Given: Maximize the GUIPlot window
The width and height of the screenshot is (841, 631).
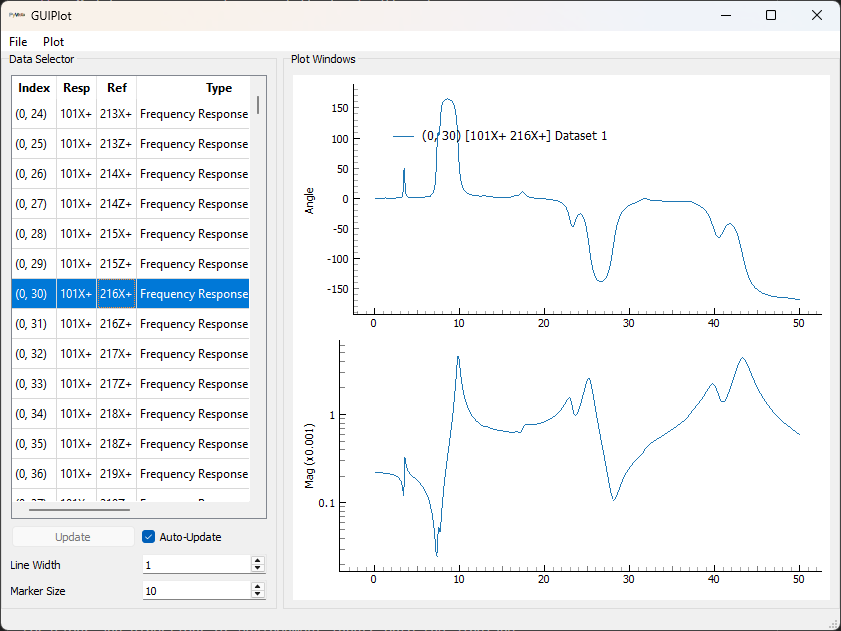Looking at the screenshot, I should click(770, 15).
